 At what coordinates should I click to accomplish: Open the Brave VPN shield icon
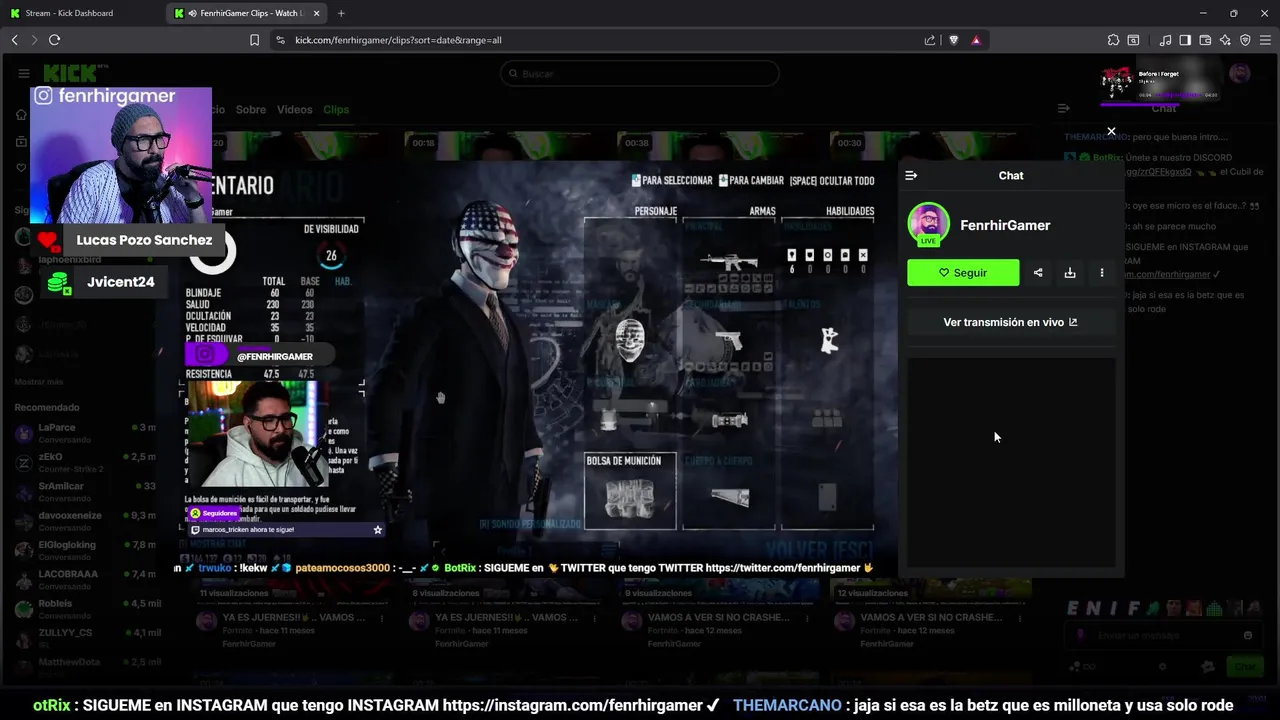point(1245,40)
